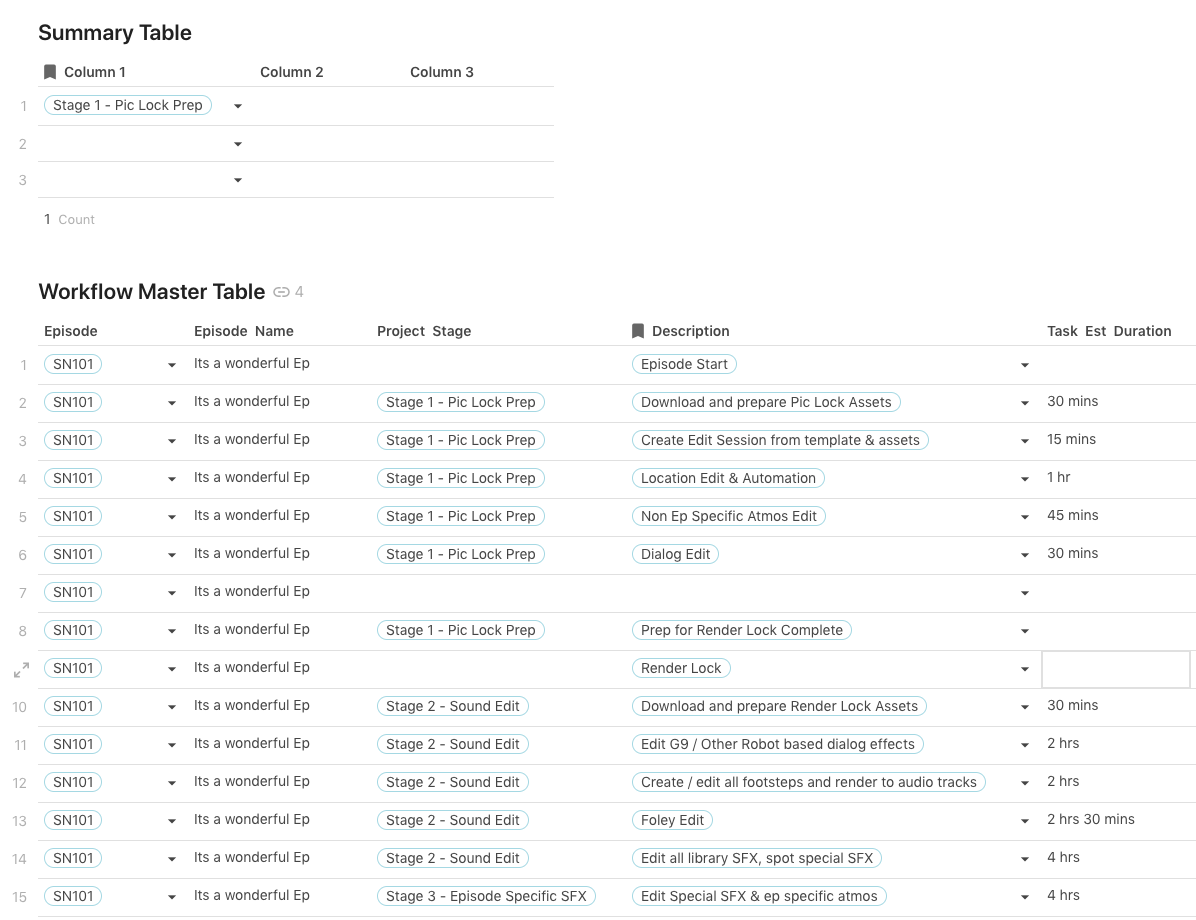Open the Episode Start description chip
This screenshot has width=1196, height=920.
[684, 364]
